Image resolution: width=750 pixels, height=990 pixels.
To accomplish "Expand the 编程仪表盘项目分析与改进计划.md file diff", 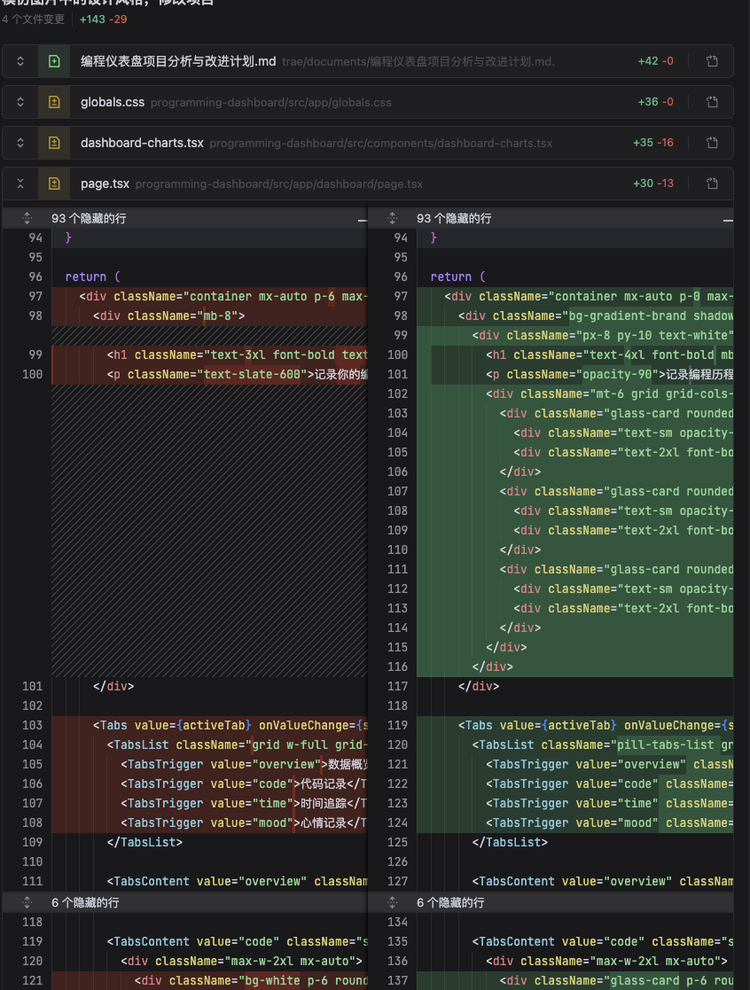I will click(20, 61).
